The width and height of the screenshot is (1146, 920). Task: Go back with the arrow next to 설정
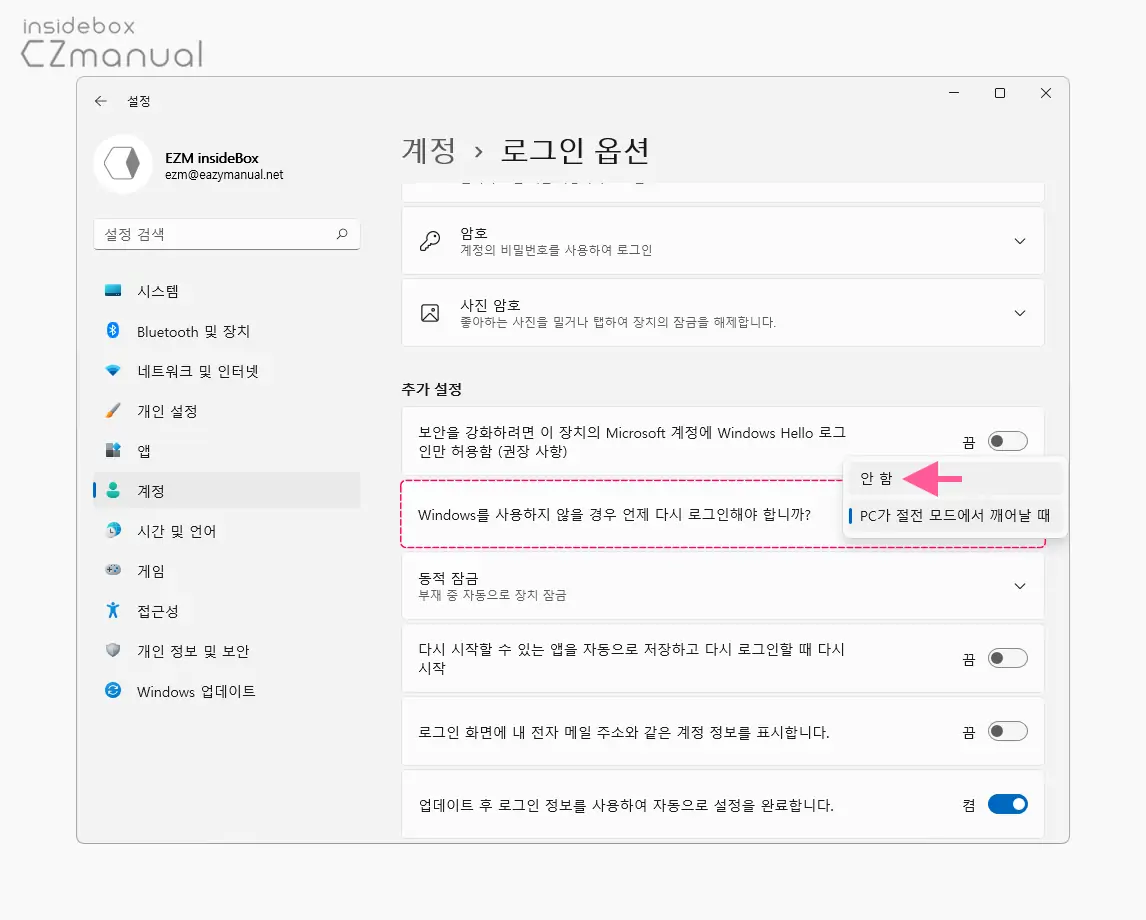[x=101, y=101]
